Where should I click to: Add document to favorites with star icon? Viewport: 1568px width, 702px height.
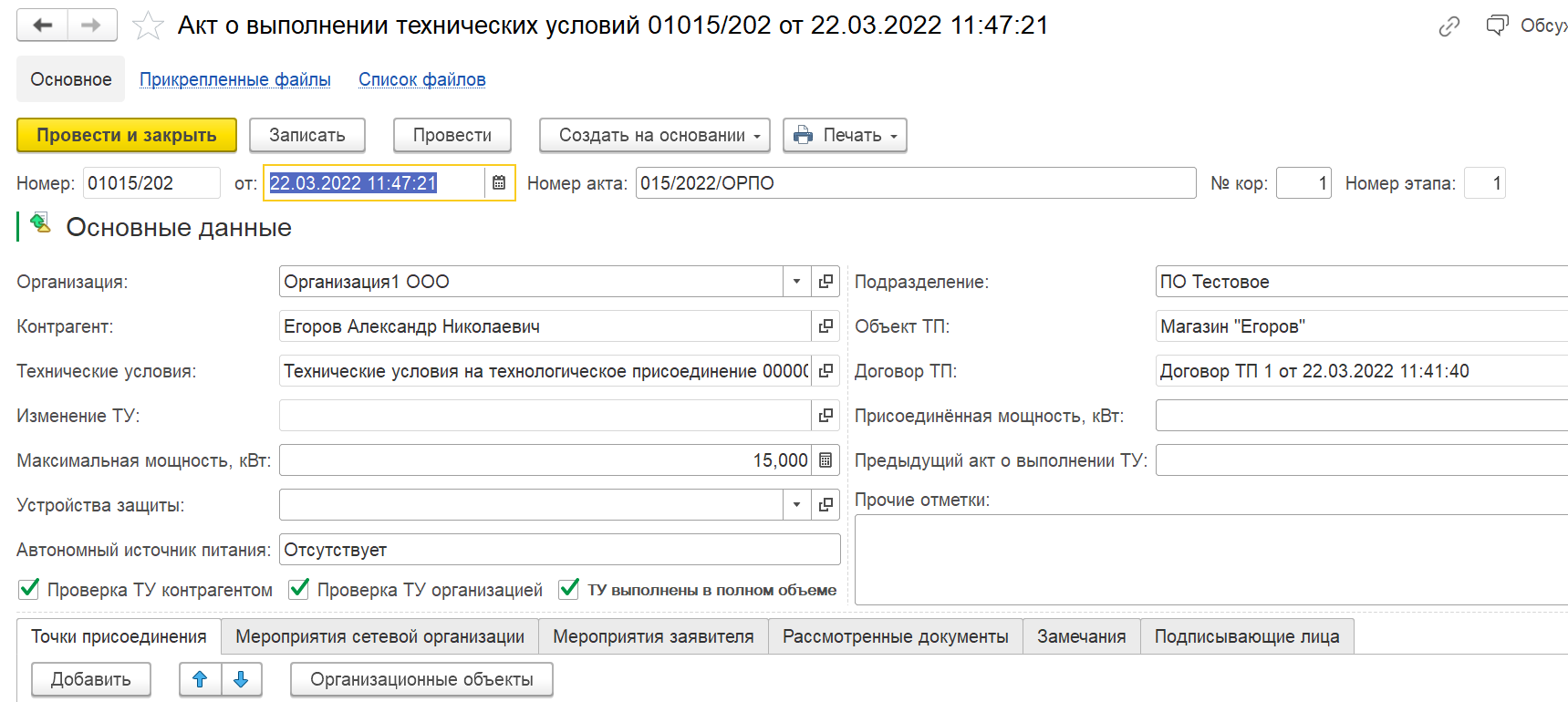click(148, 26)
